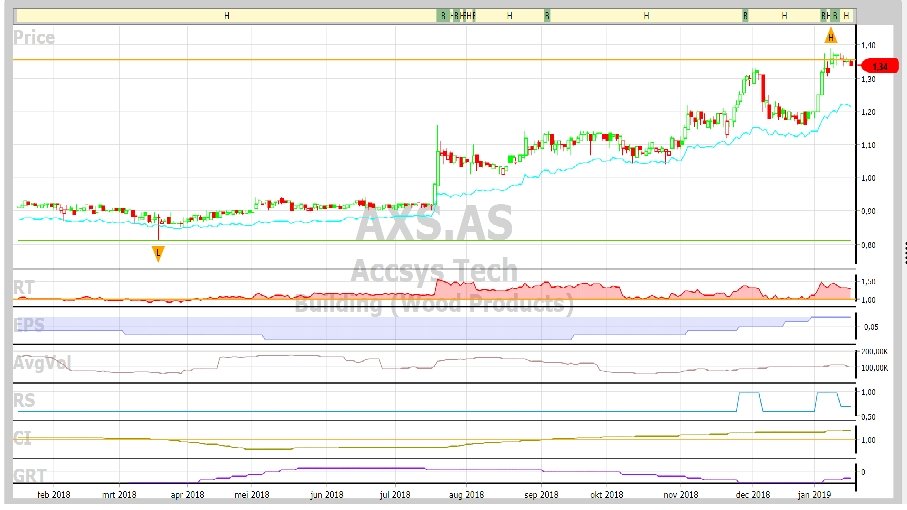Click the 'feb 2018' date axis label
This screenshot has width=907, height=510.
(x=53, y=494)
